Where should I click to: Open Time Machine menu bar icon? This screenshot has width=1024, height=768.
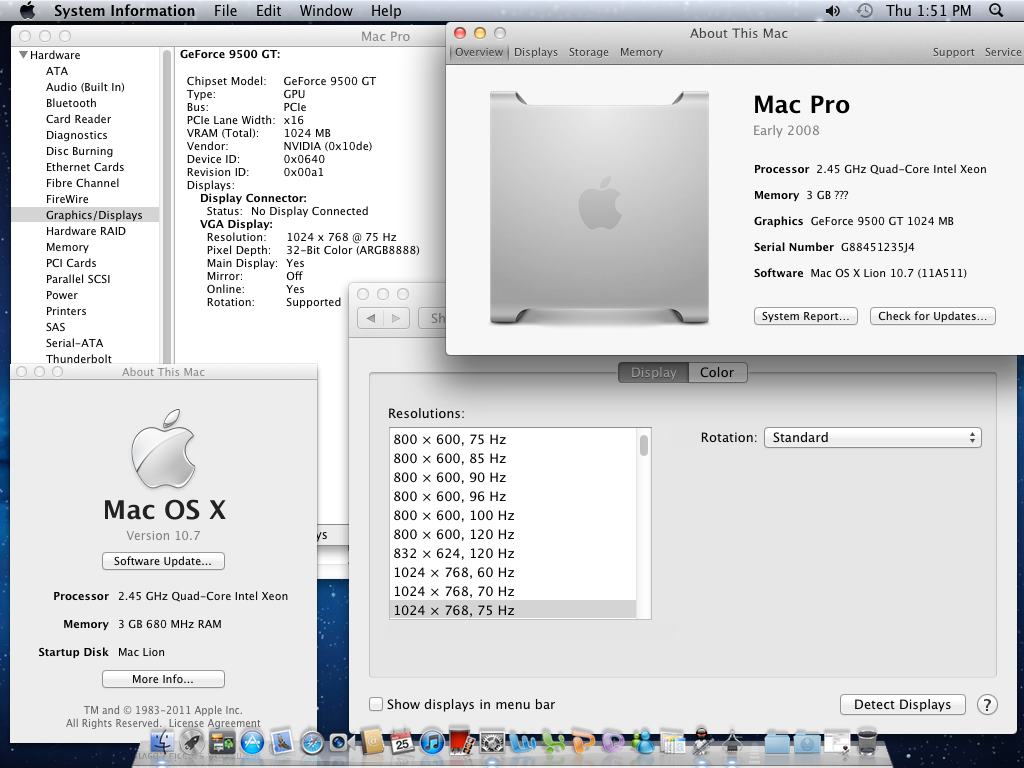click(x=865, y=10)
